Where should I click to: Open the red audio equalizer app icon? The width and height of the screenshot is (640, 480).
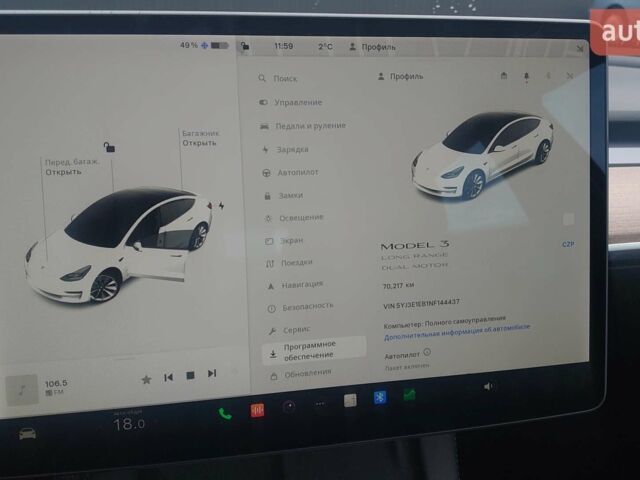pyautogui.click(x=257, y=410)
